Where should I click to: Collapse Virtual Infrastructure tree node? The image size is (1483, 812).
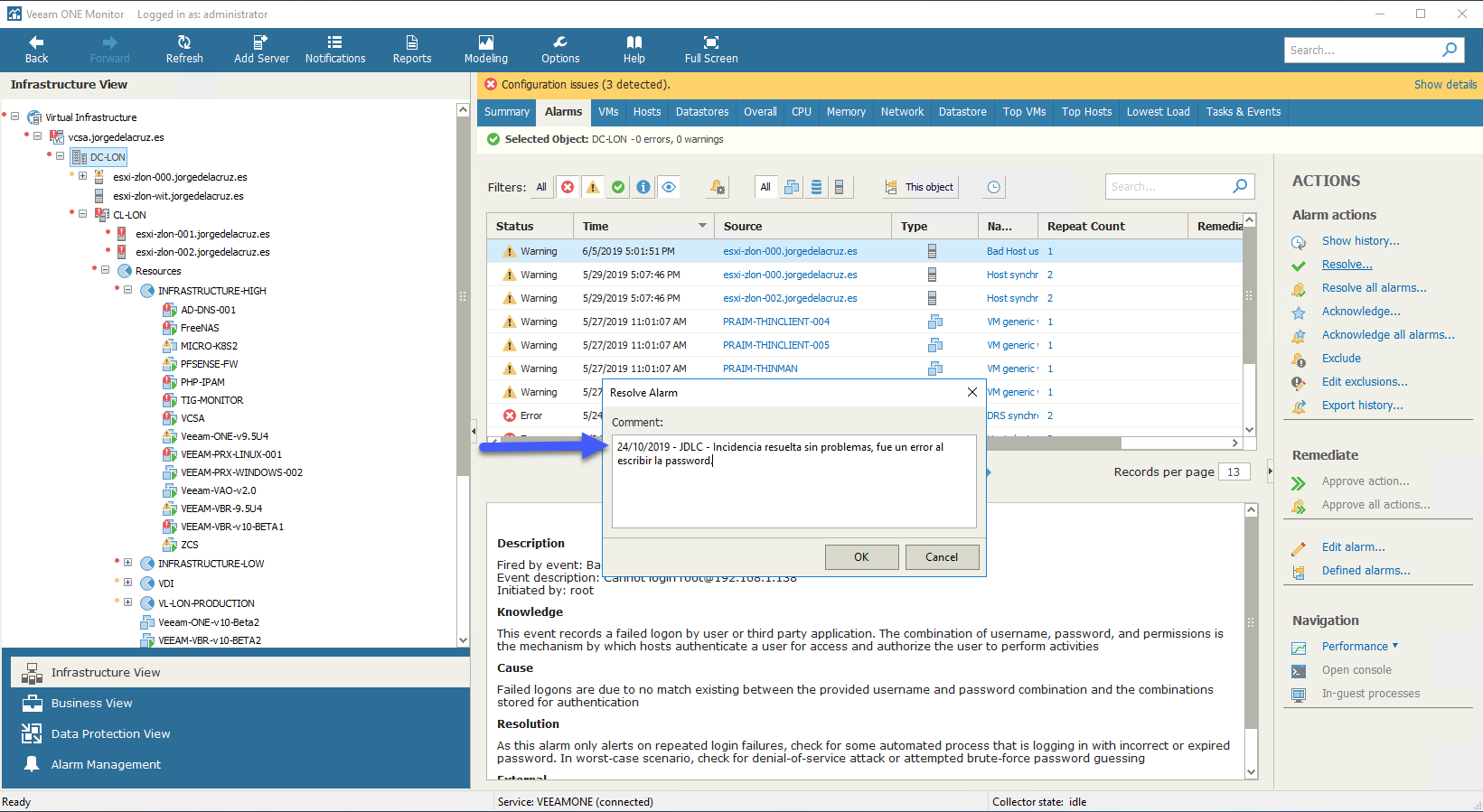pos(15,117)
